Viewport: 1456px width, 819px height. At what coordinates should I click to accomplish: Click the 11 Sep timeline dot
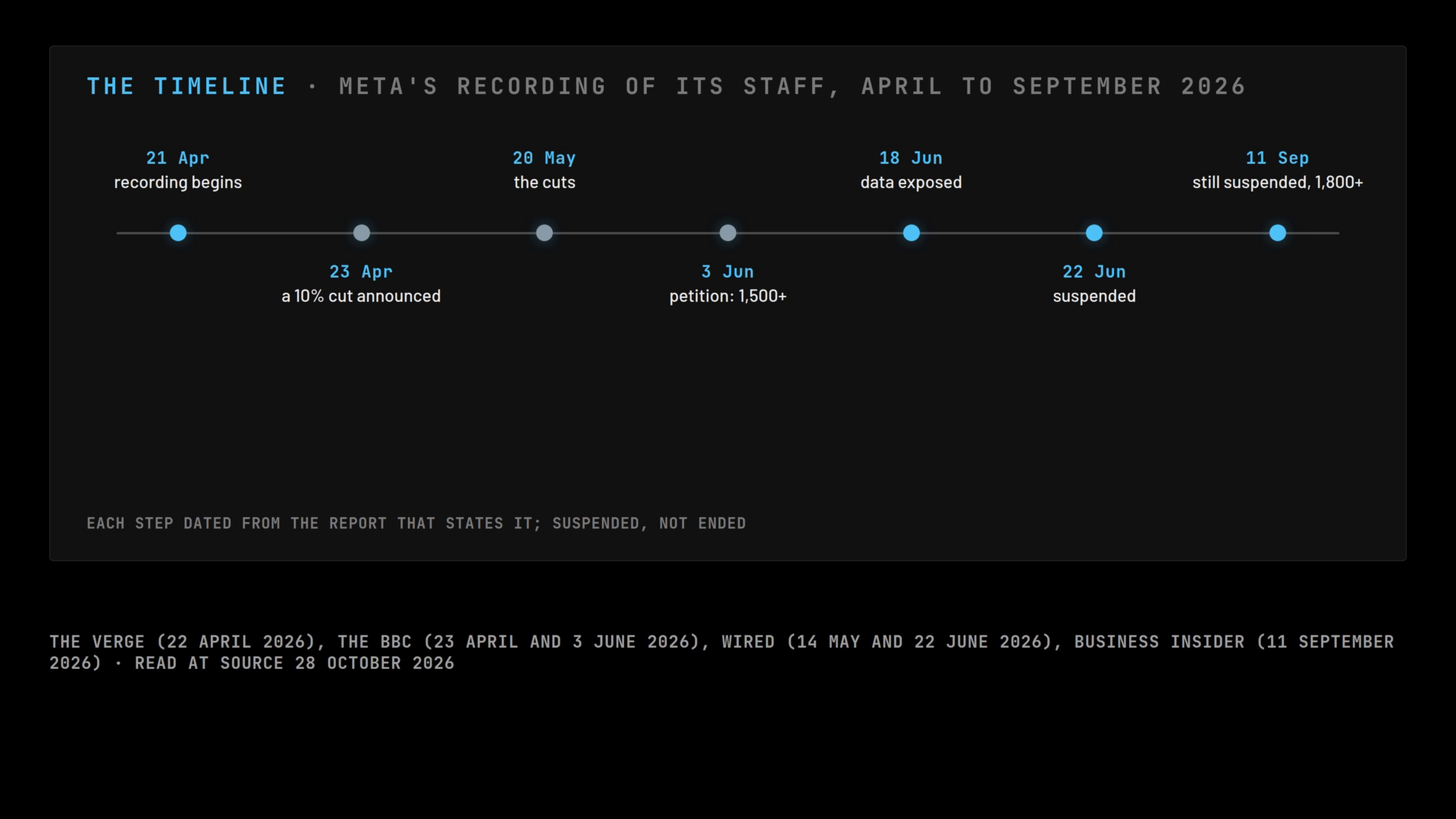click(1278, 233)
